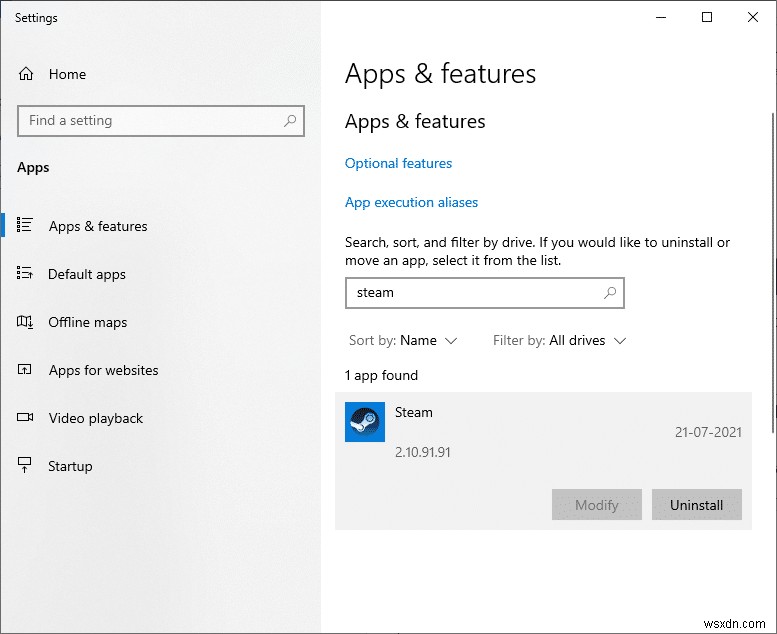The image size is (777, 634).
Task: Select the Apps & features list icon
Action: coord(26,226)
